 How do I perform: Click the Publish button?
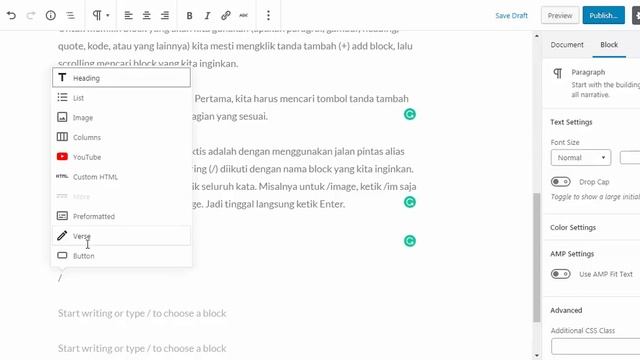pyautogui.click(x=604, y=16)
